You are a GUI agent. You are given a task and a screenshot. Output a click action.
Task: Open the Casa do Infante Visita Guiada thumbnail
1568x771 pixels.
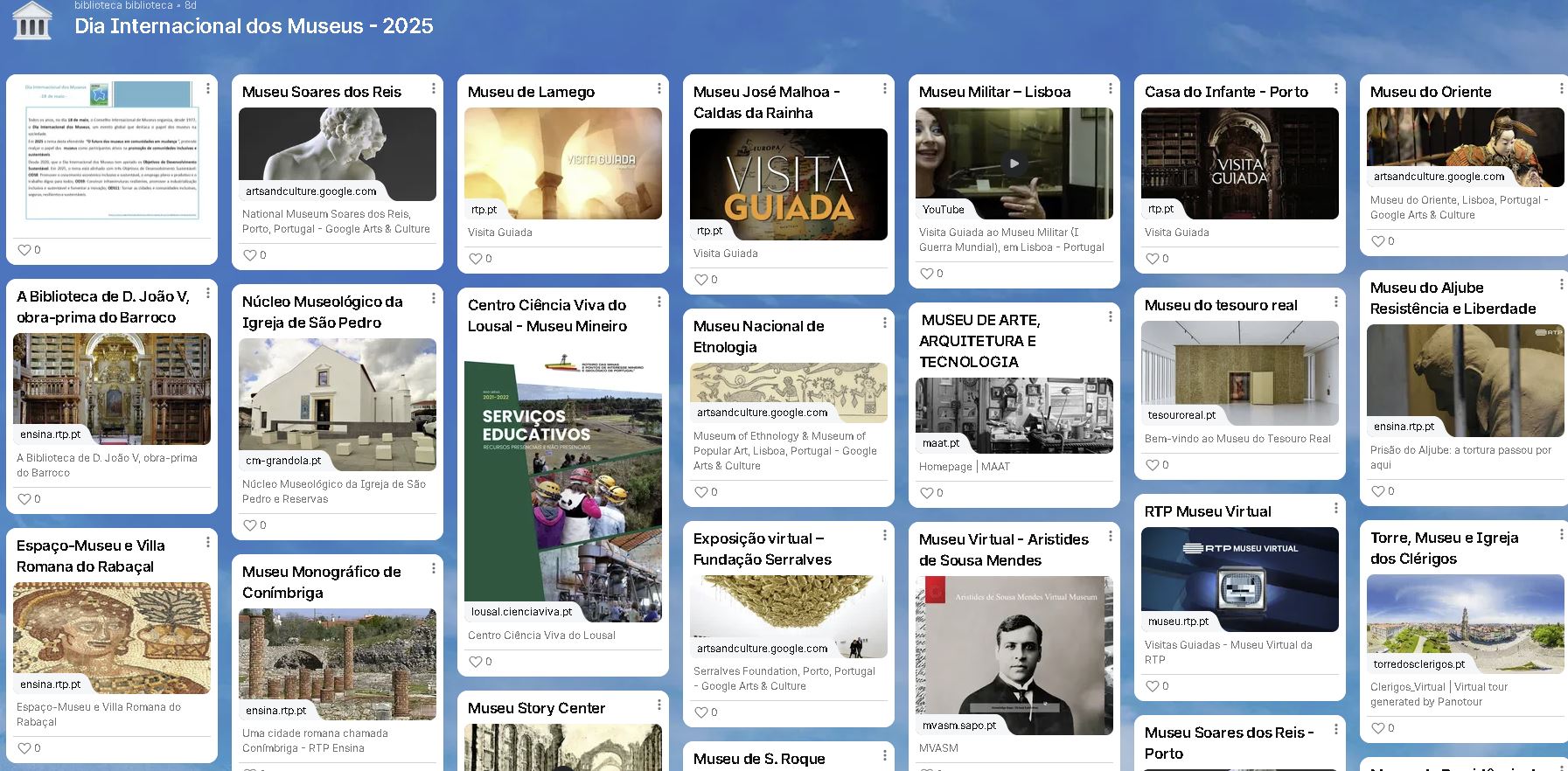(x=1240, y=163)
